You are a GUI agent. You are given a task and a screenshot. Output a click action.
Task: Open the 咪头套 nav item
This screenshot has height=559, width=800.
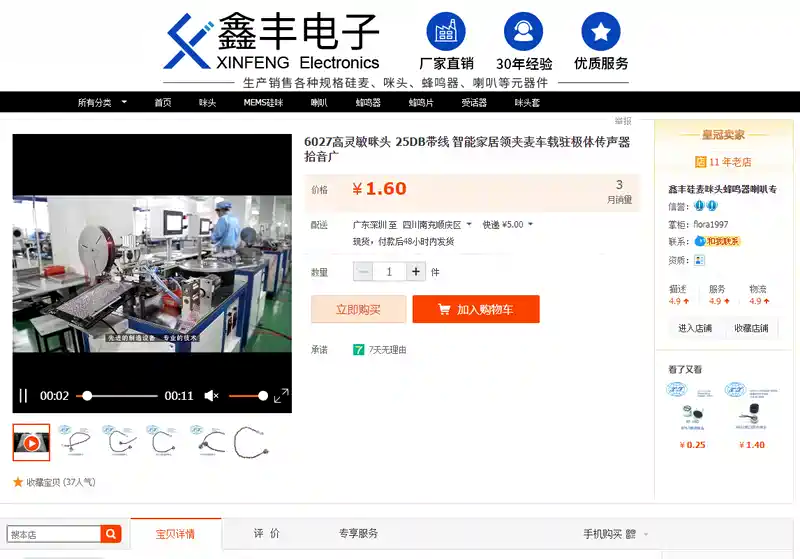[527, 103]
